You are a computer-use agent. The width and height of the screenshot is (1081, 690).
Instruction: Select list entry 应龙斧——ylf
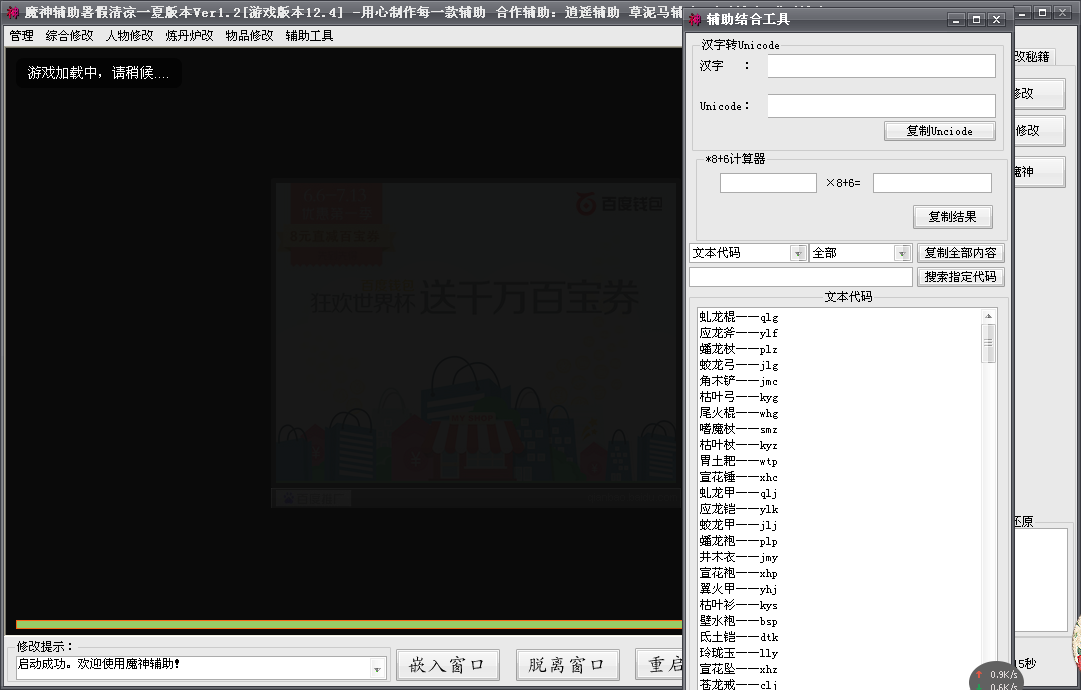coord(739,333)
